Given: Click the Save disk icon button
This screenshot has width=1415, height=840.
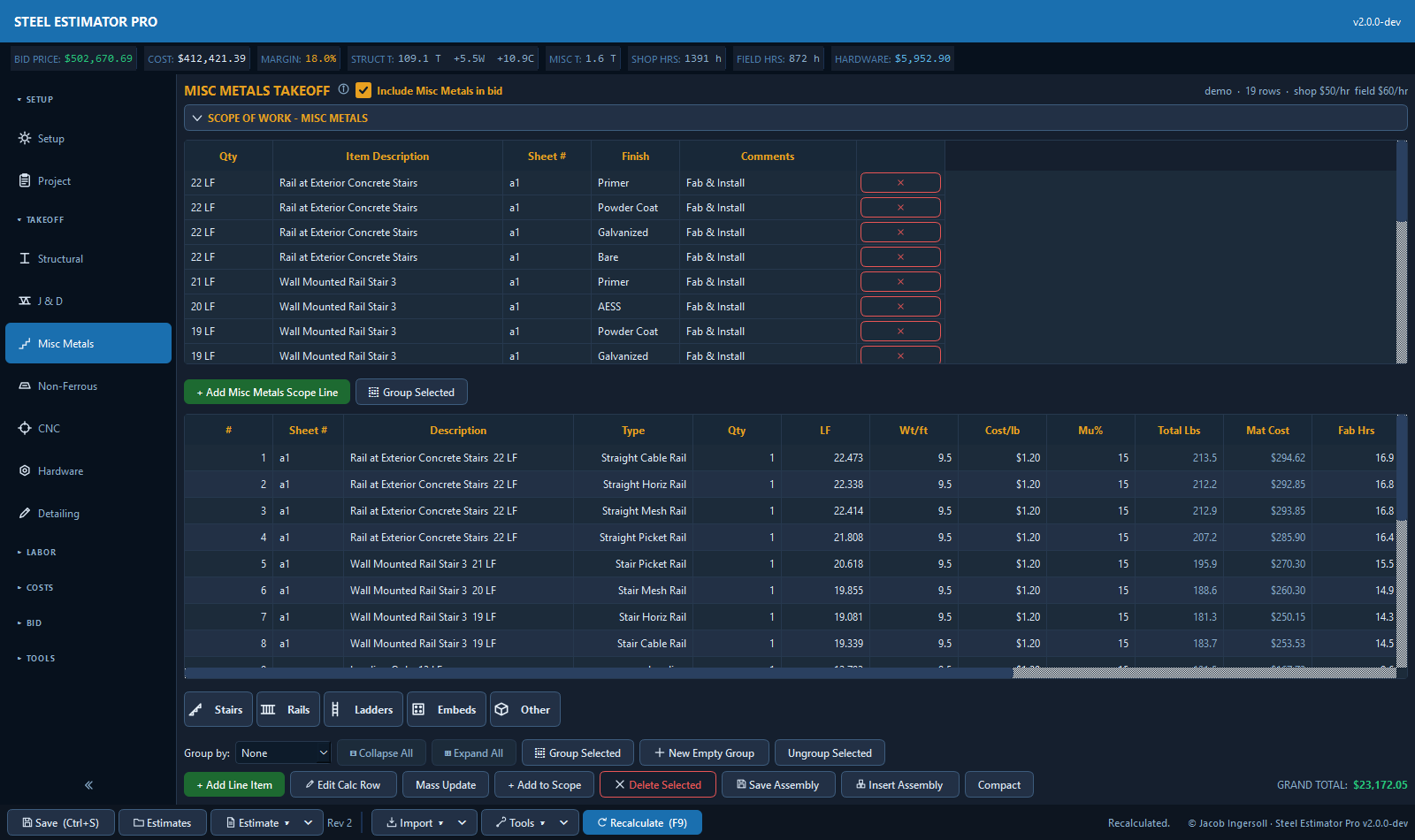Looking at the screenshot, I should [x=60, y=822].
